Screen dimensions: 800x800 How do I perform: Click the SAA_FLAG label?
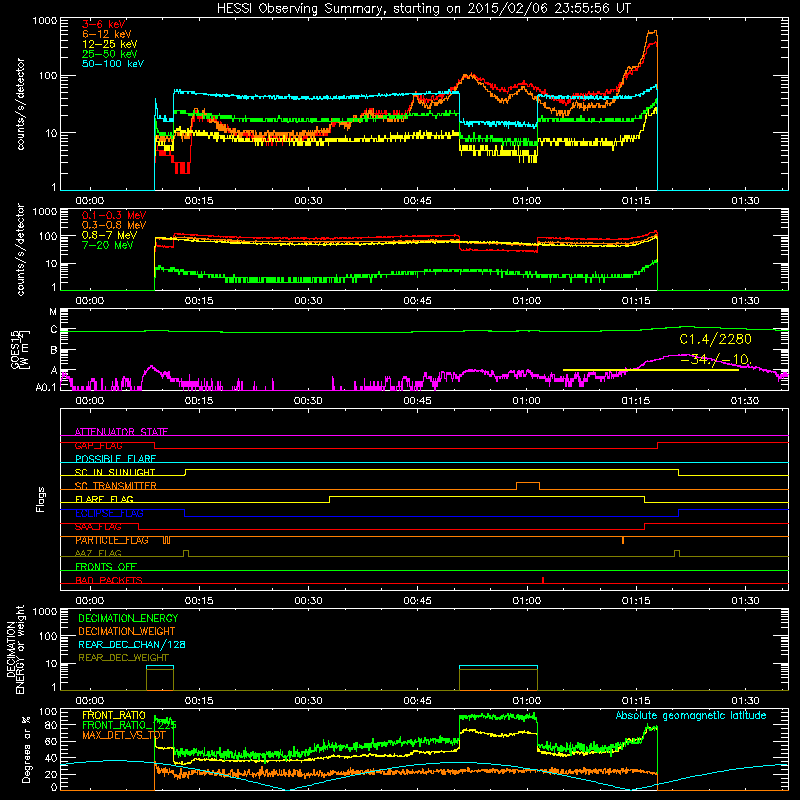point(98,527)
